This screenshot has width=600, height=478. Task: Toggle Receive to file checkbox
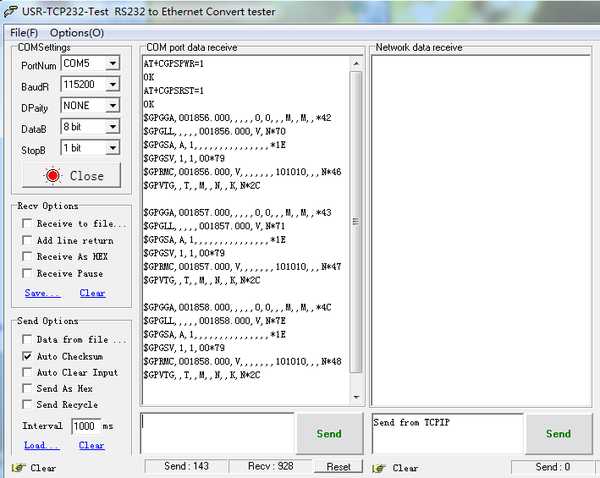pos(27,223)
